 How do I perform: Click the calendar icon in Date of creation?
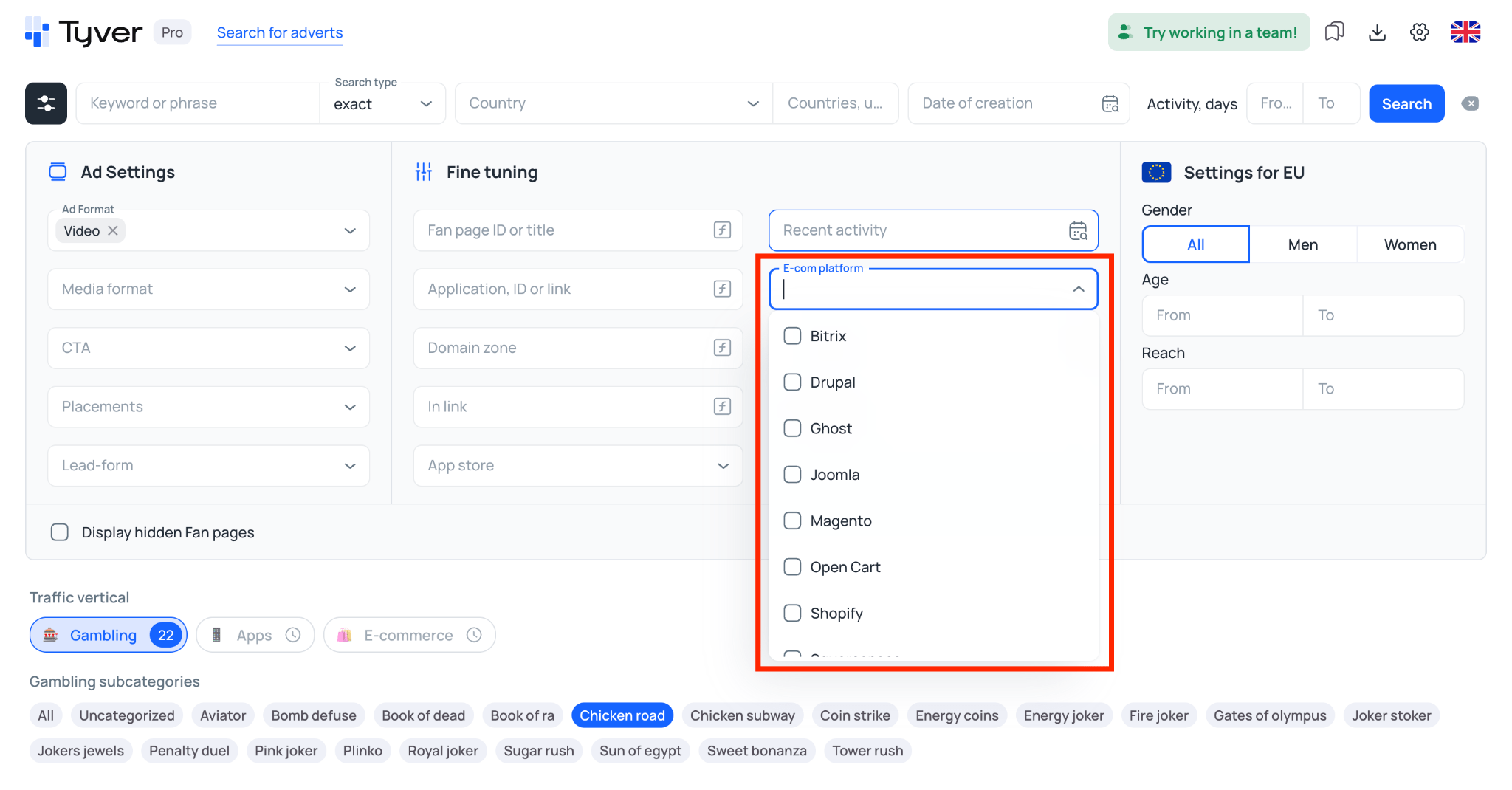pyautogui.click(x=1110, y=104)
